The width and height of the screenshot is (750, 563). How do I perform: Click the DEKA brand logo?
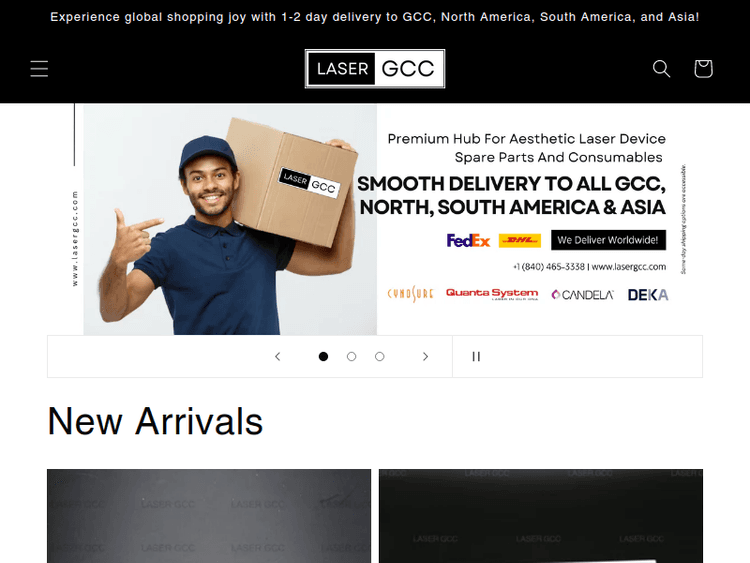648,295
